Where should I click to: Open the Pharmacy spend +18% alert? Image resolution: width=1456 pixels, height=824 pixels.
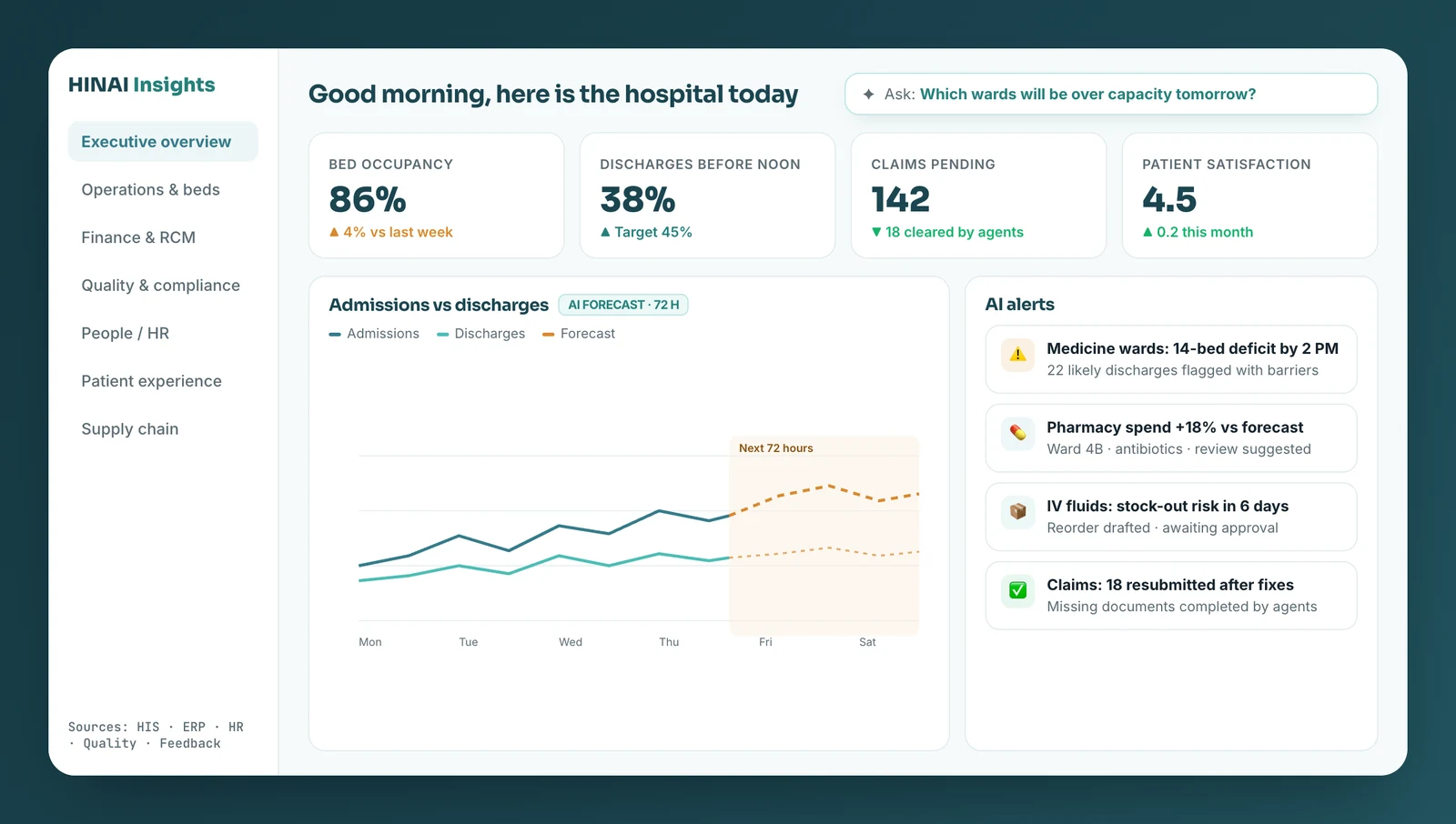pyautogui.click(x=1171, y=438)
